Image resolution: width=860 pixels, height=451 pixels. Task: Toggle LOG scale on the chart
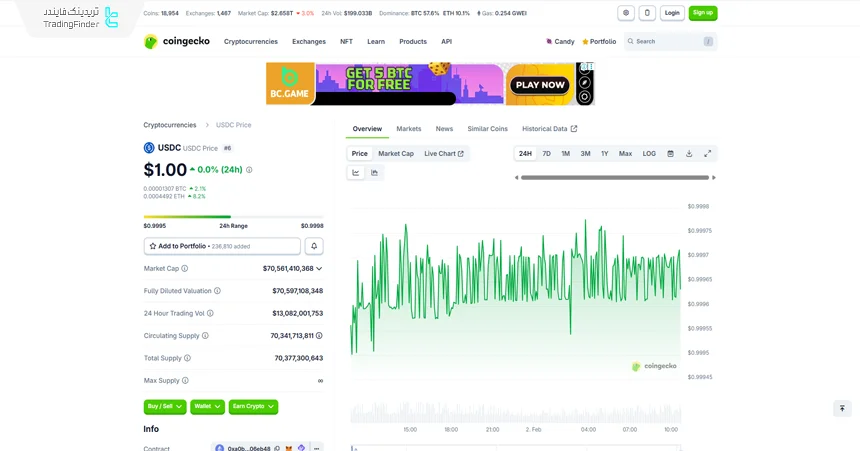(649, 154)
